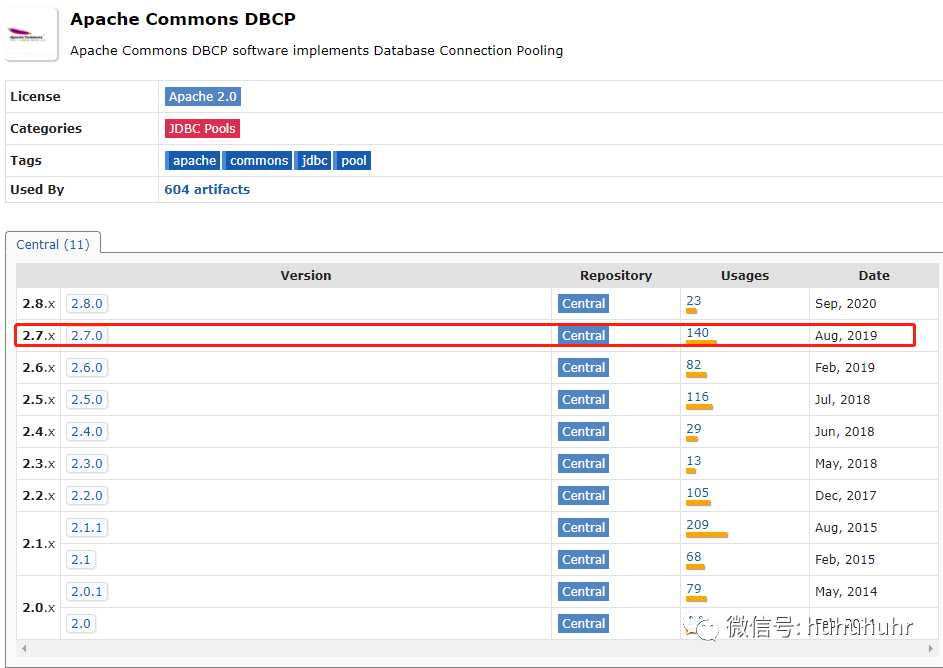Open the 116 usages link
The image size is (943, 668).
[698, 397]
